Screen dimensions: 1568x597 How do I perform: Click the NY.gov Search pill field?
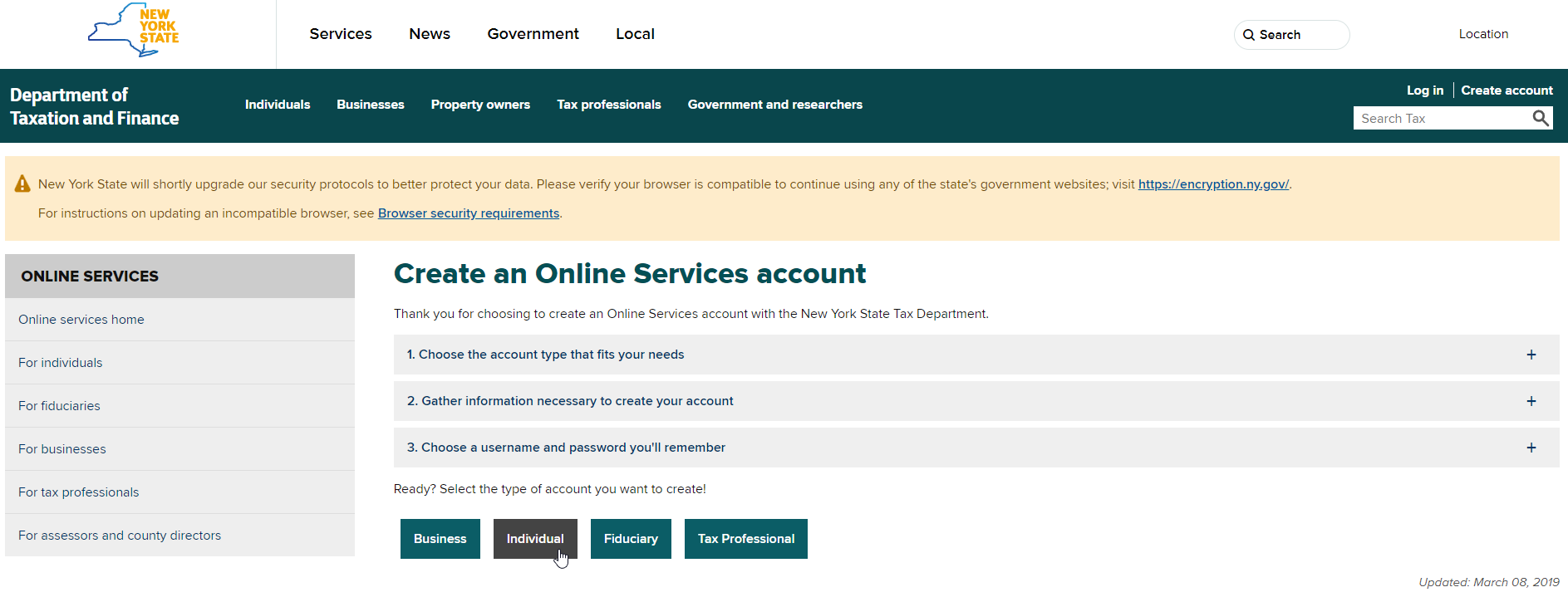tap(1291, 35)
